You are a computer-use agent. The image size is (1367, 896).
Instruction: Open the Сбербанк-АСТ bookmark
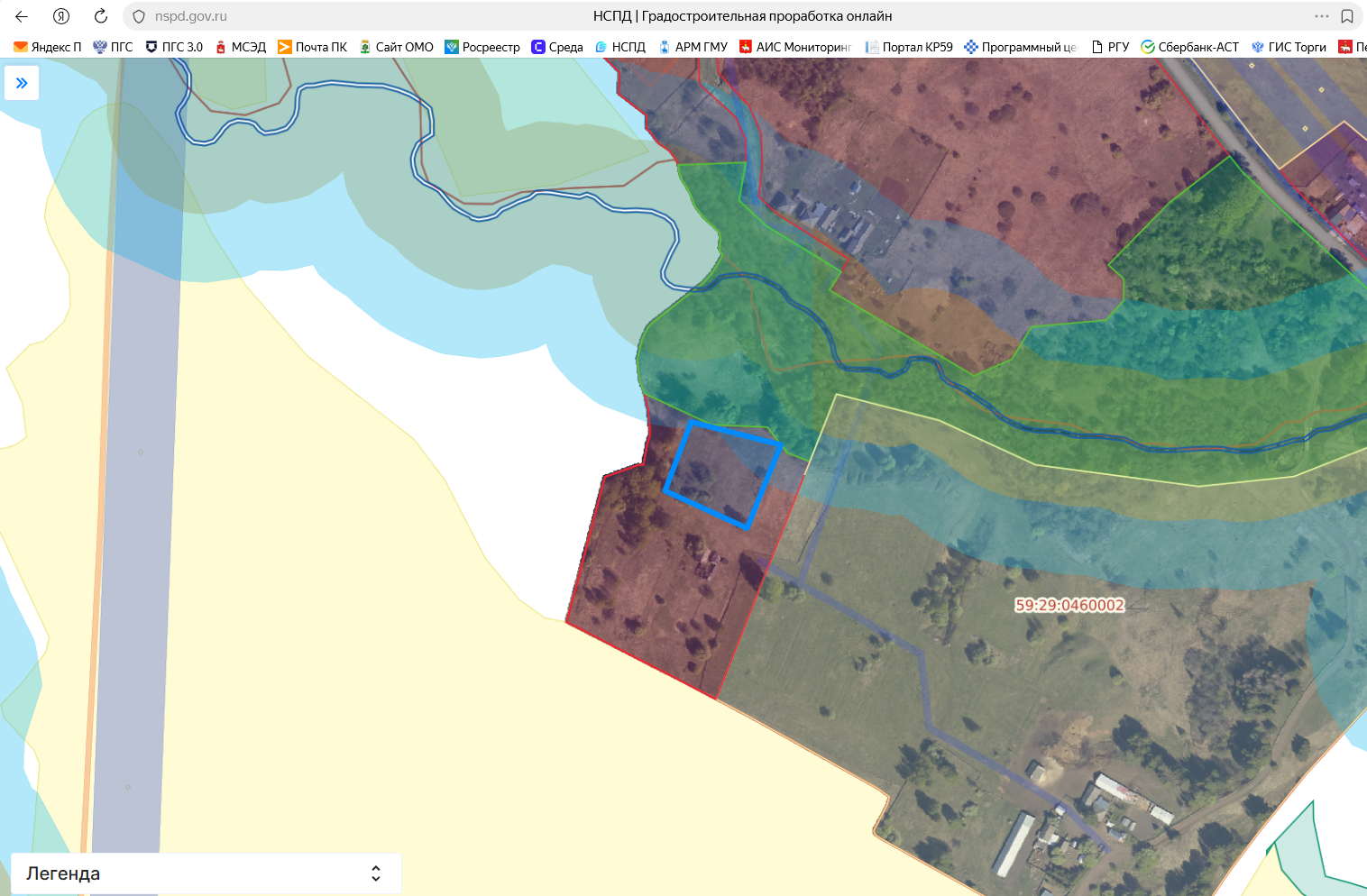[1189, 47]
